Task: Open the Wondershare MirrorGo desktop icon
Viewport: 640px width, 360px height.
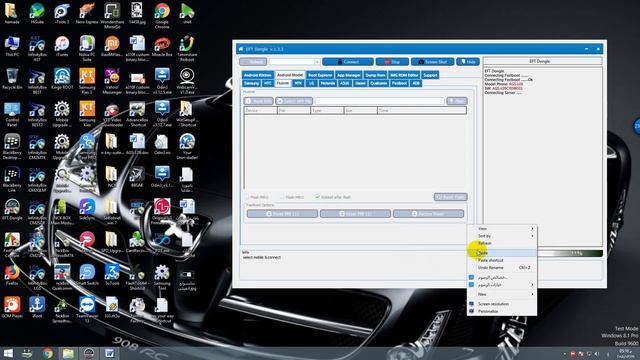Action: point(112,16)
